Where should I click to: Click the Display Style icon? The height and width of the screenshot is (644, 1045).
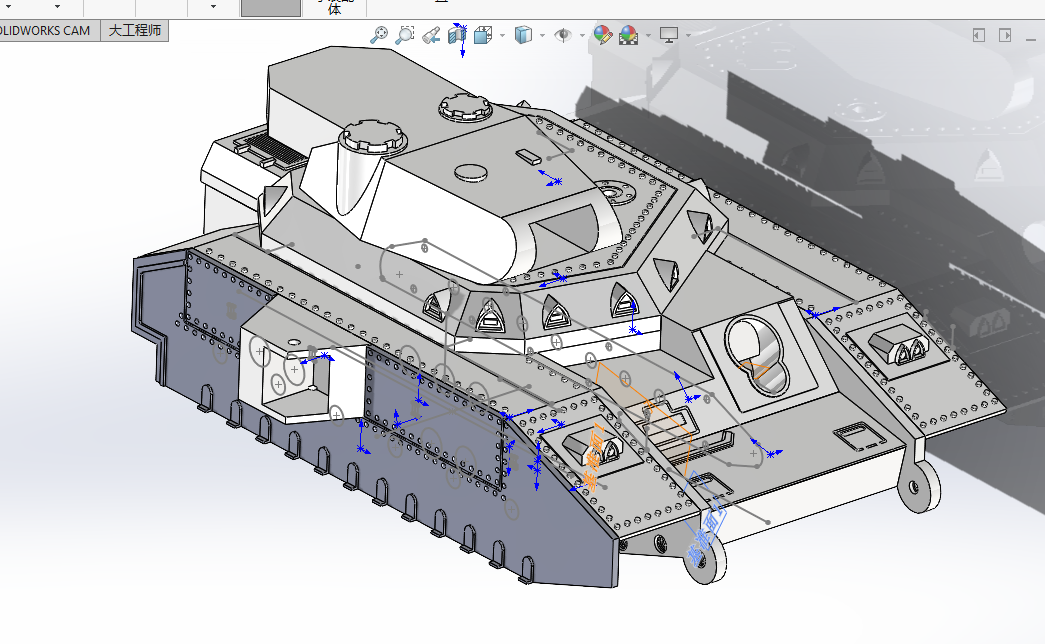point(523,35)
